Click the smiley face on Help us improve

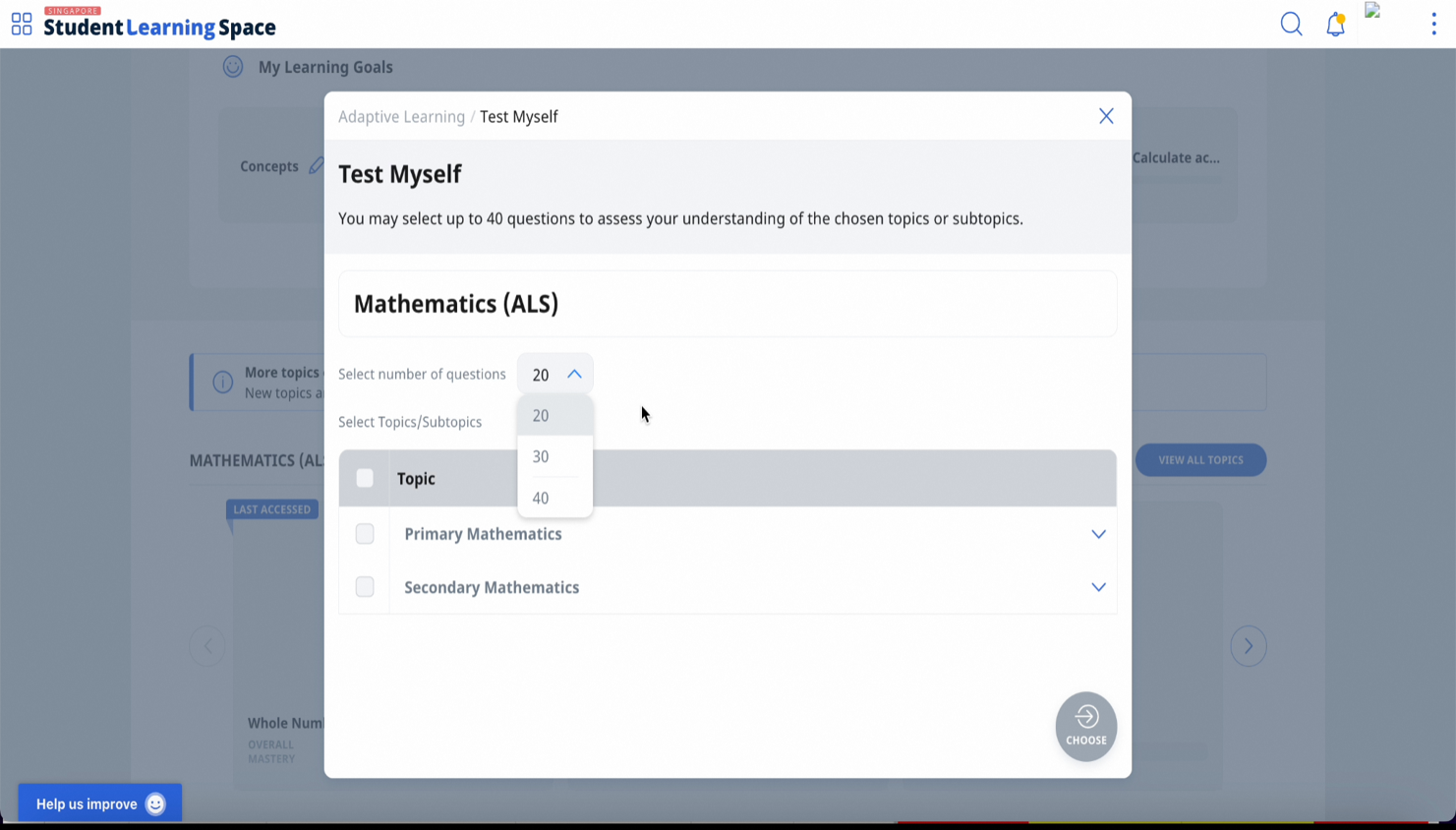pos(154,803)
